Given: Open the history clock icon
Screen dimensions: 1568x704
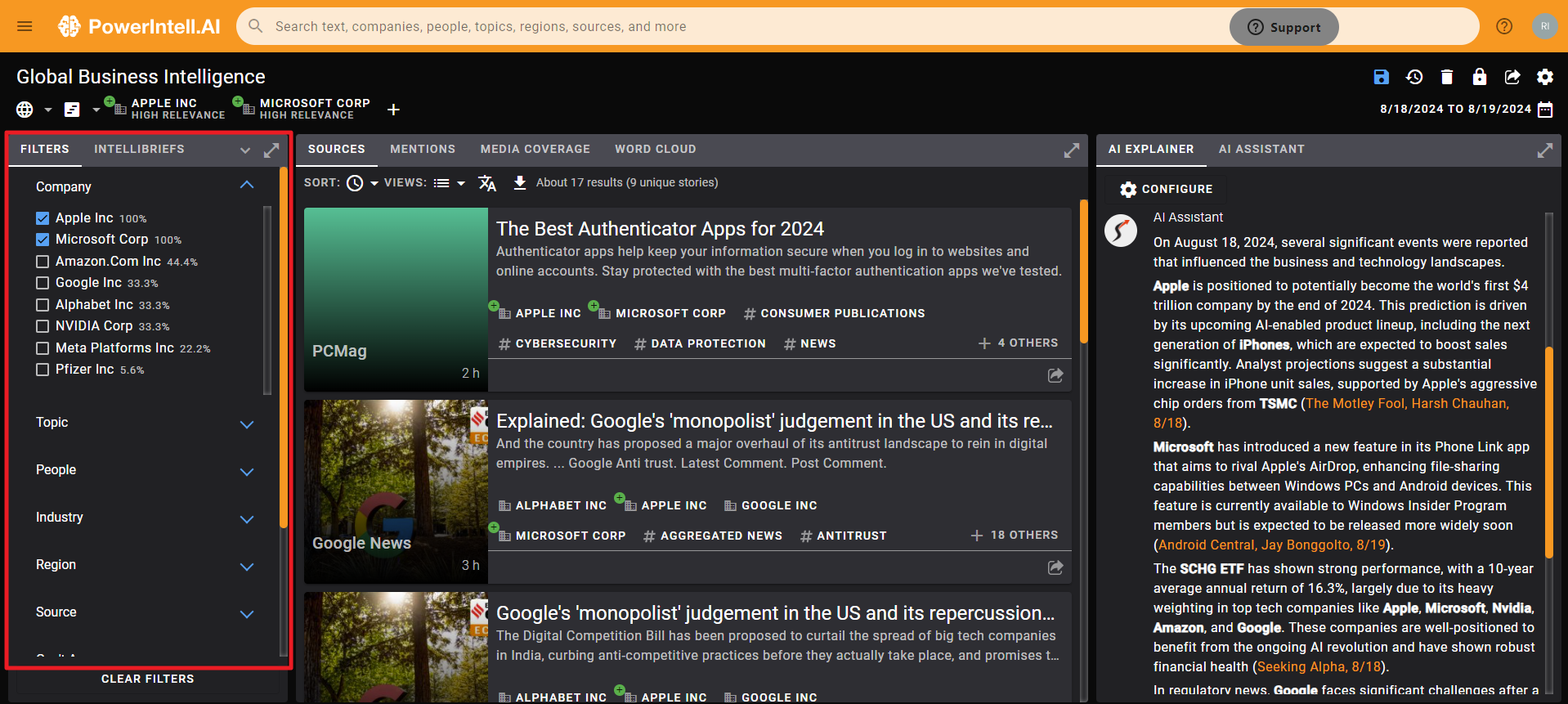Looking at the screenshot, I should click(1414, 77).
